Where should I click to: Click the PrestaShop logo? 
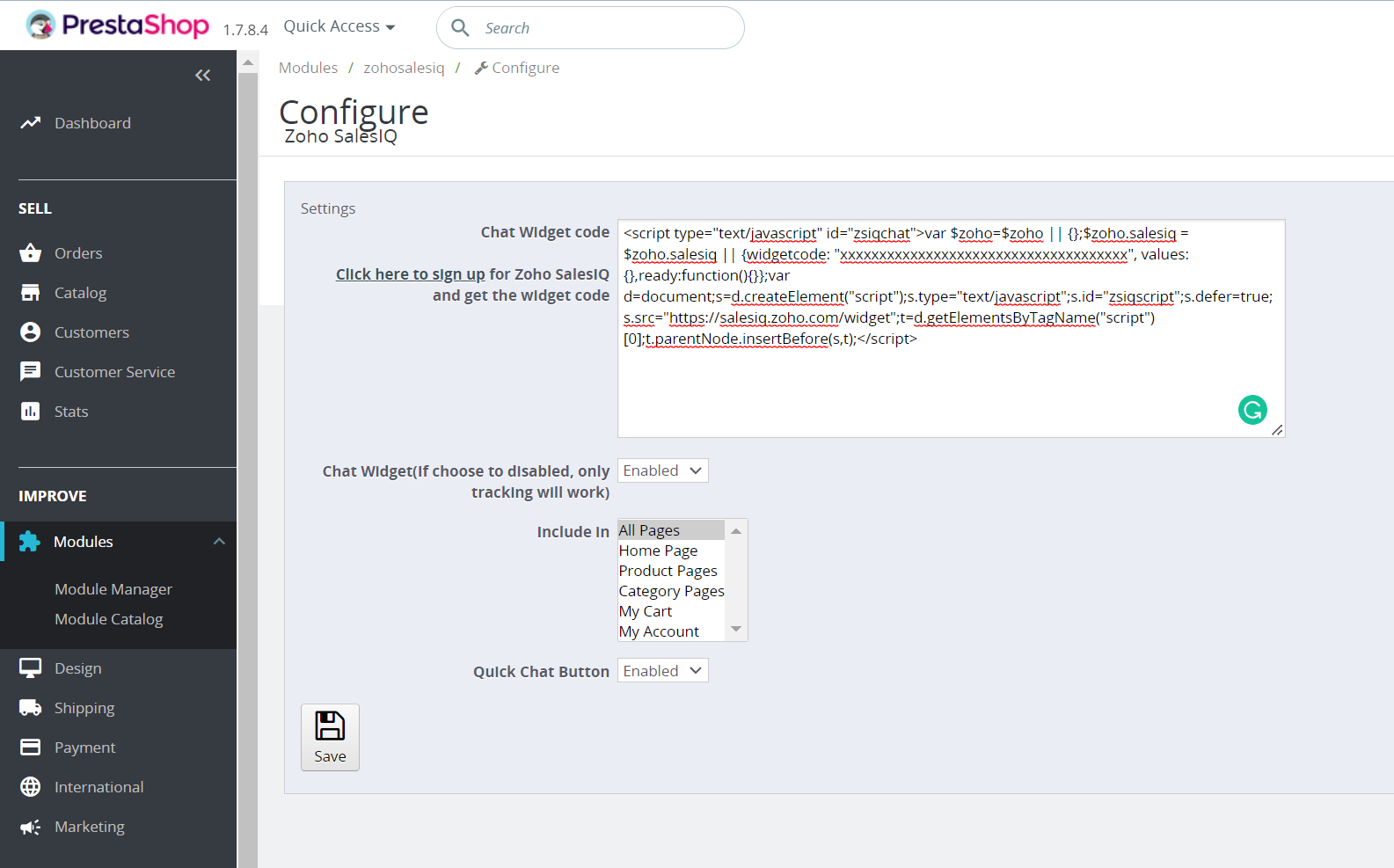[x=118, y=26]
